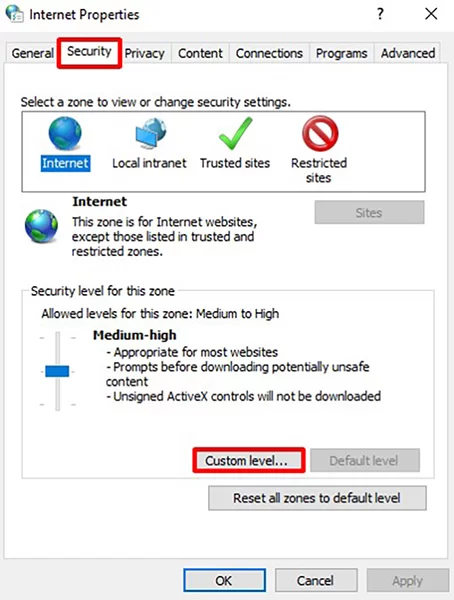Open the General tab

pyautogui.click(x=32, y=53)
